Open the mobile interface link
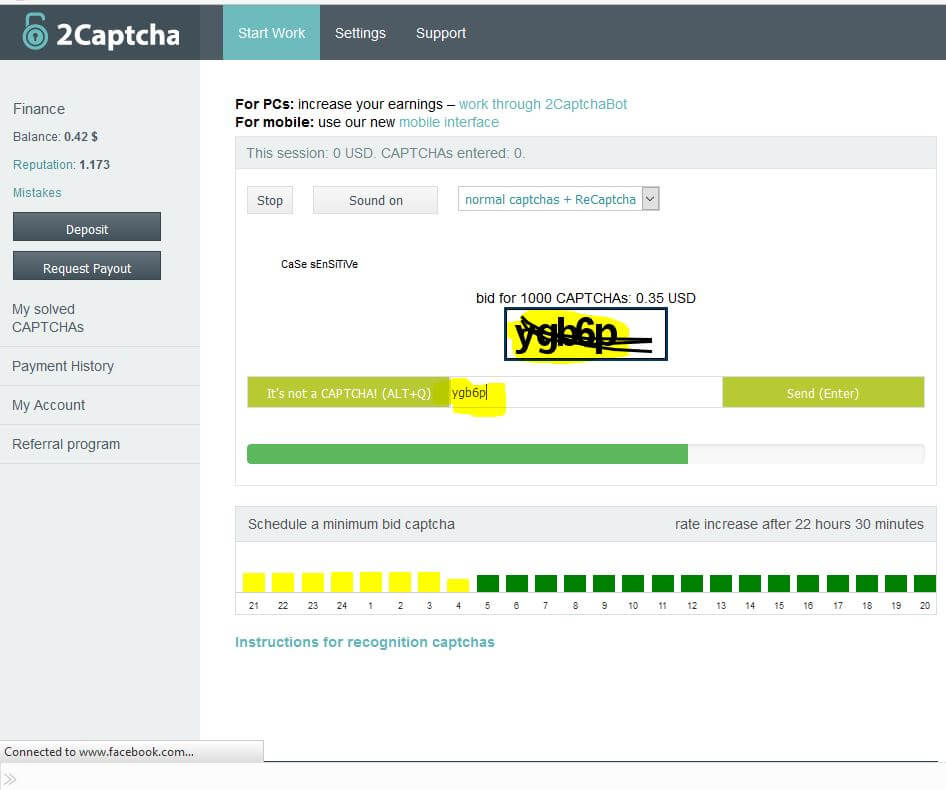 tap(449, 122)
